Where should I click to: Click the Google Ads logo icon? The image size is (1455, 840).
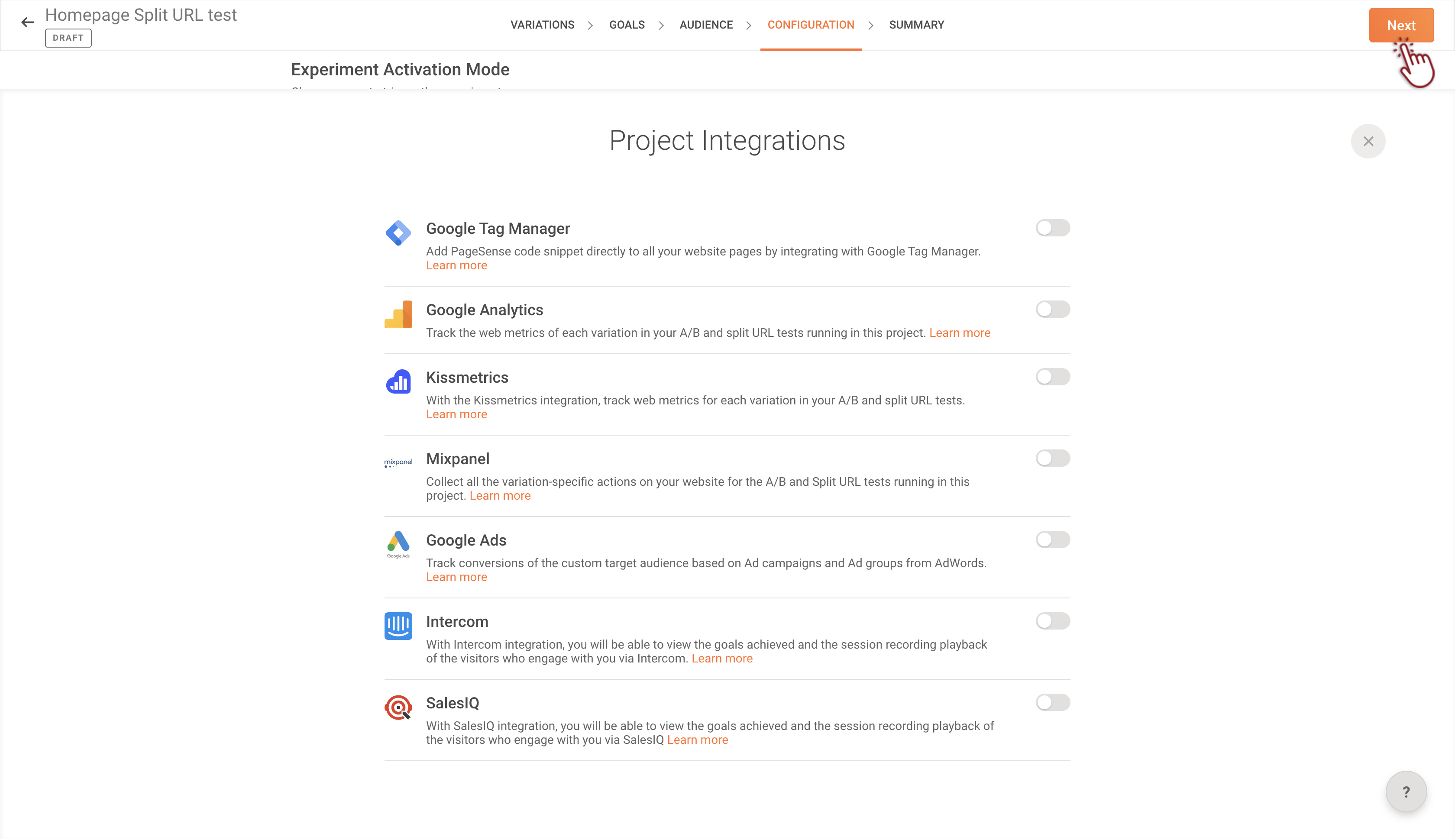point(398,544)
